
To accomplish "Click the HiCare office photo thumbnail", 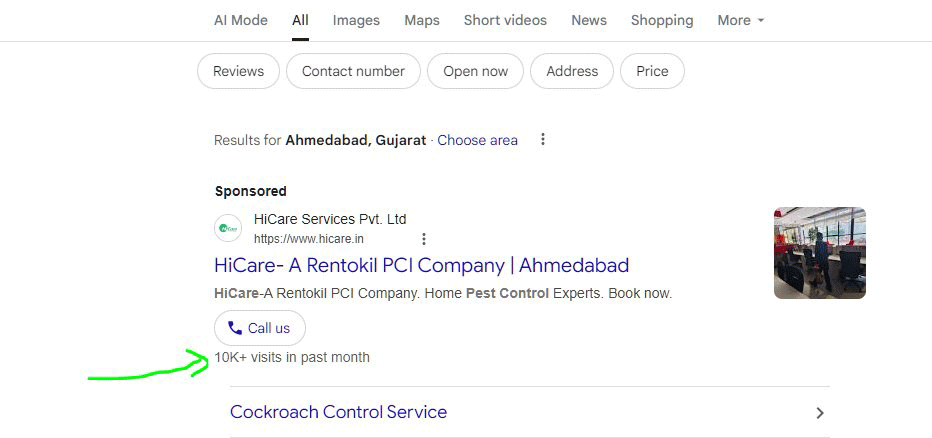I will [820, 253].
